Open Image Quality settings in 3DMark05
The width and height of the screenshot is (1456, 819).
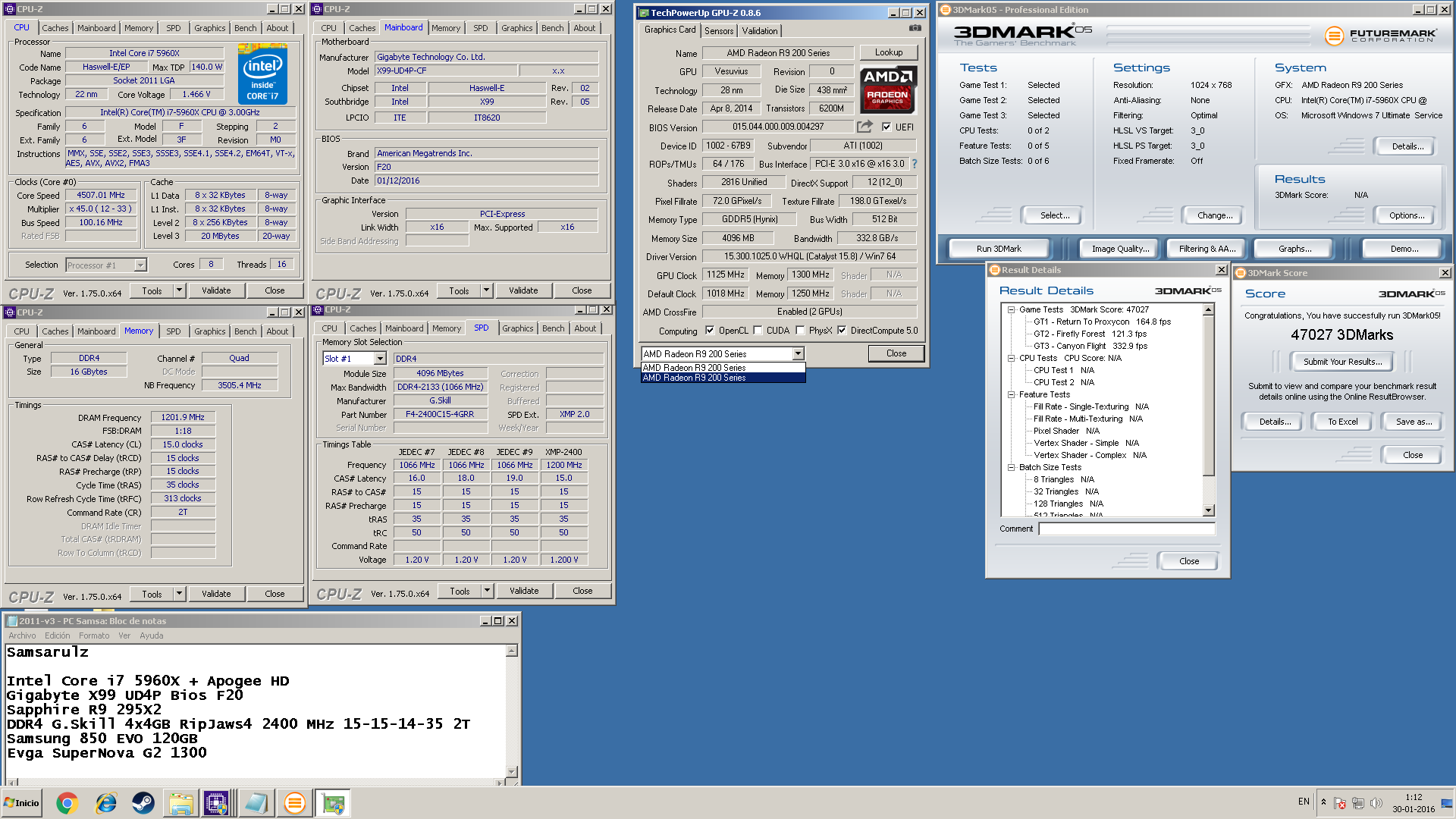1120,249
